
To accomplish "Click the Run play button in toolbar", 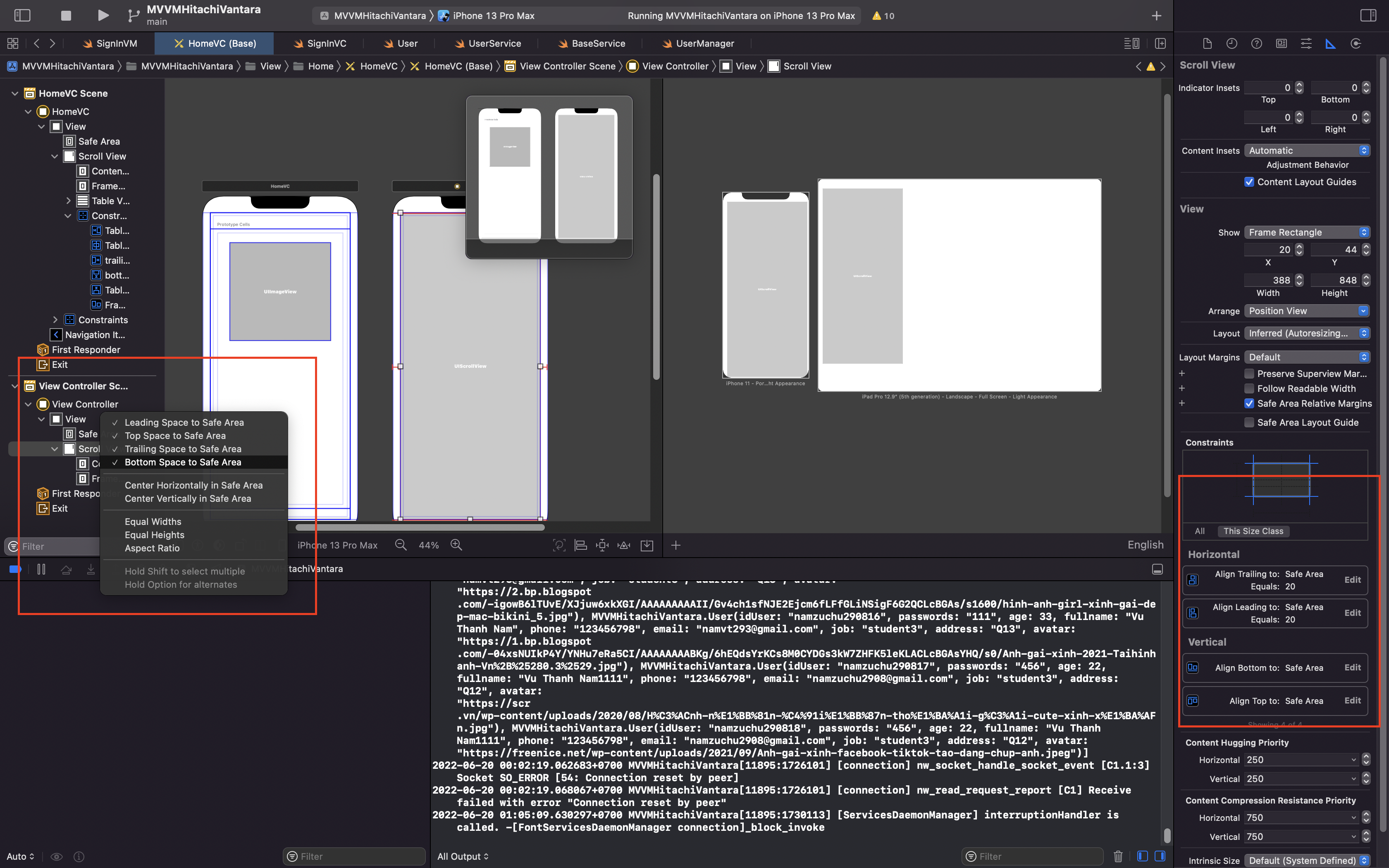I will [x=103, y=16].
